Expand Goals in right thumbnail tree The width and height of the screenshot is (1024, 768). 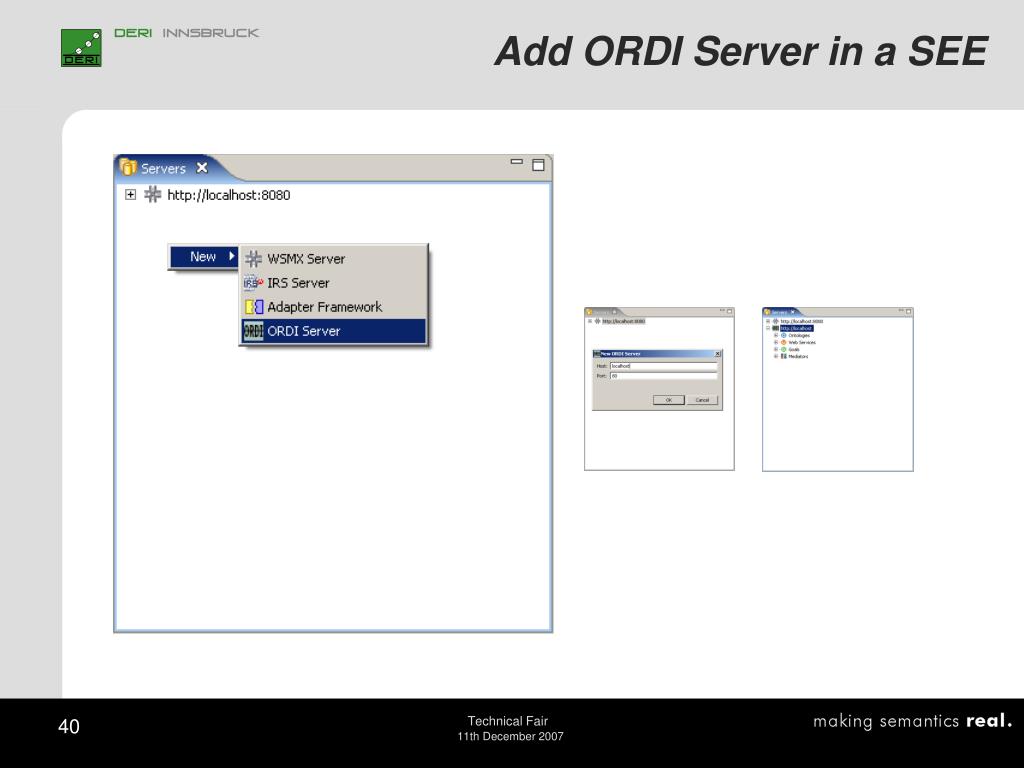[x=776, y=349]
